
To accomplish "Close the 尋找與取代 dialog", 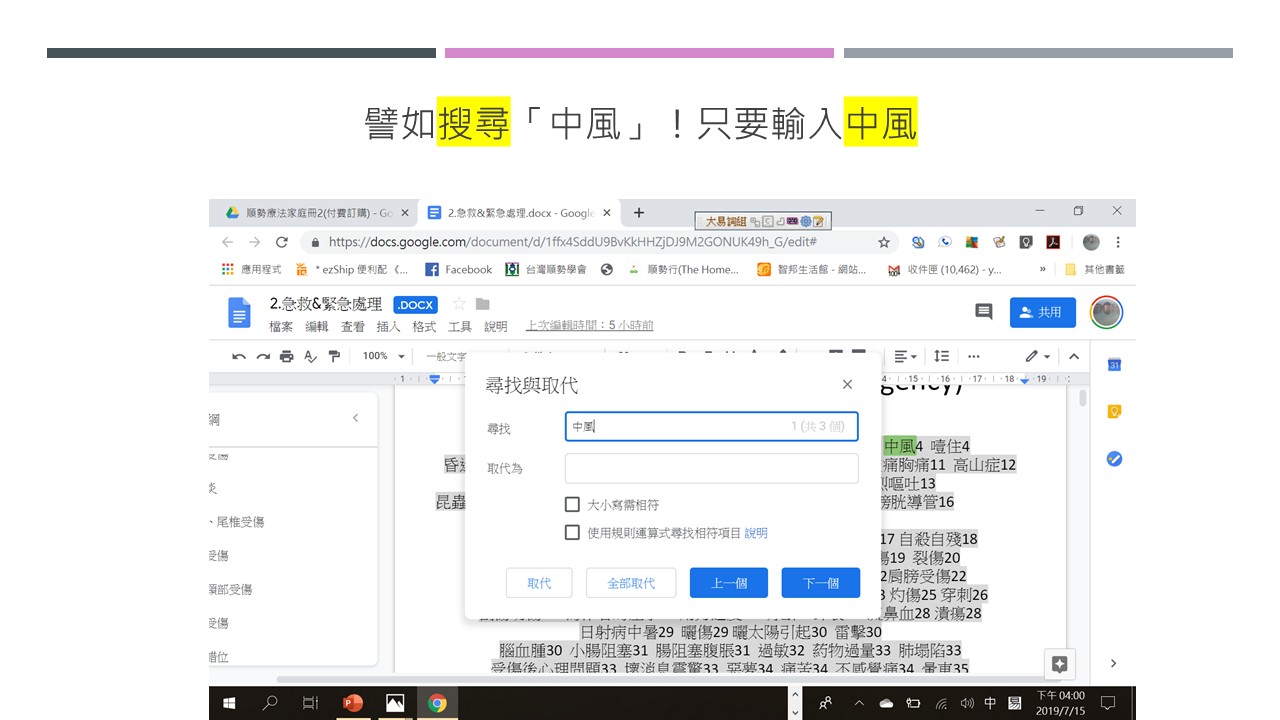I will point(847,384).
